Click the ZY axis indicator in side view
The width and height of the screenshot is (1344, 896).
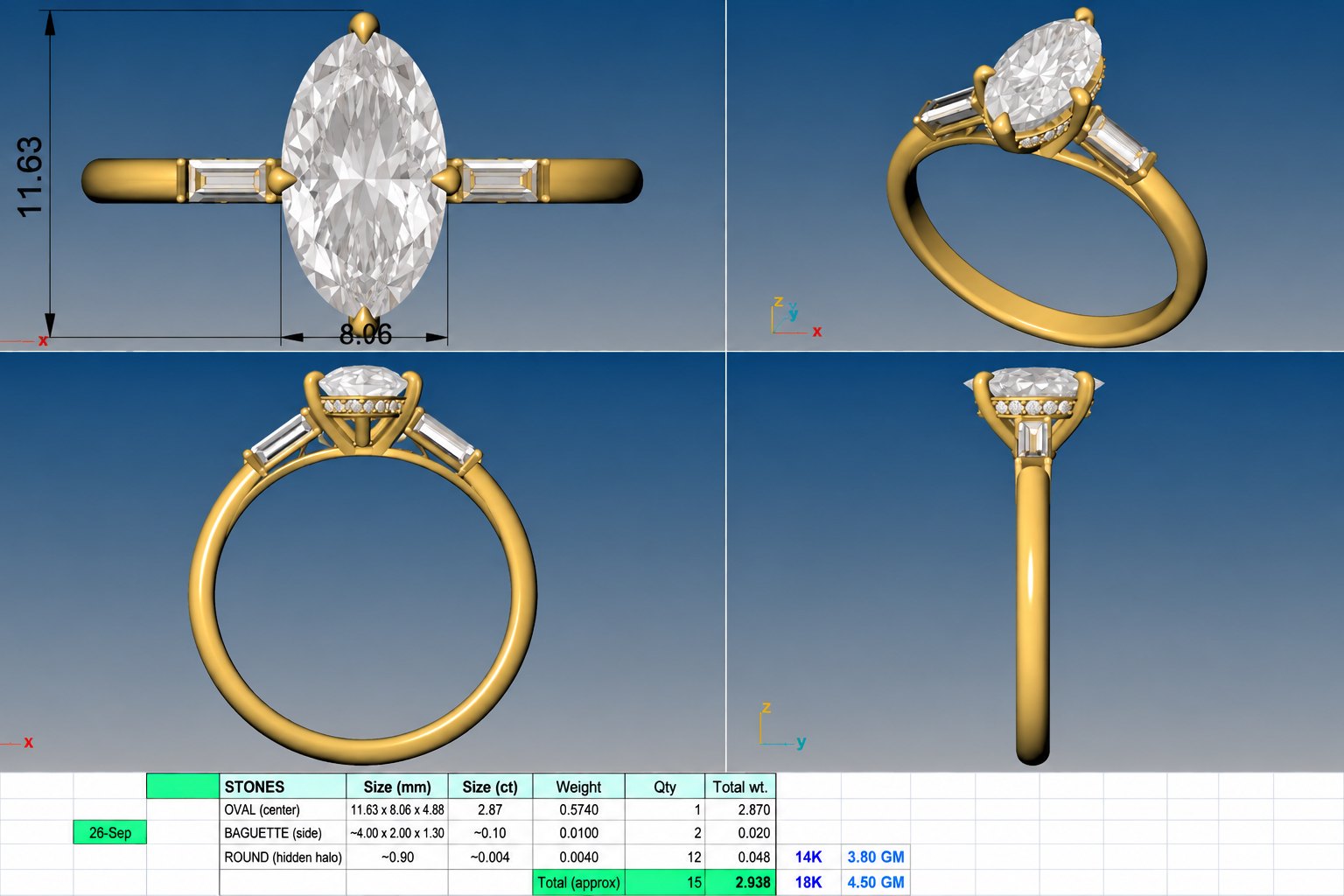pos(782,725)
